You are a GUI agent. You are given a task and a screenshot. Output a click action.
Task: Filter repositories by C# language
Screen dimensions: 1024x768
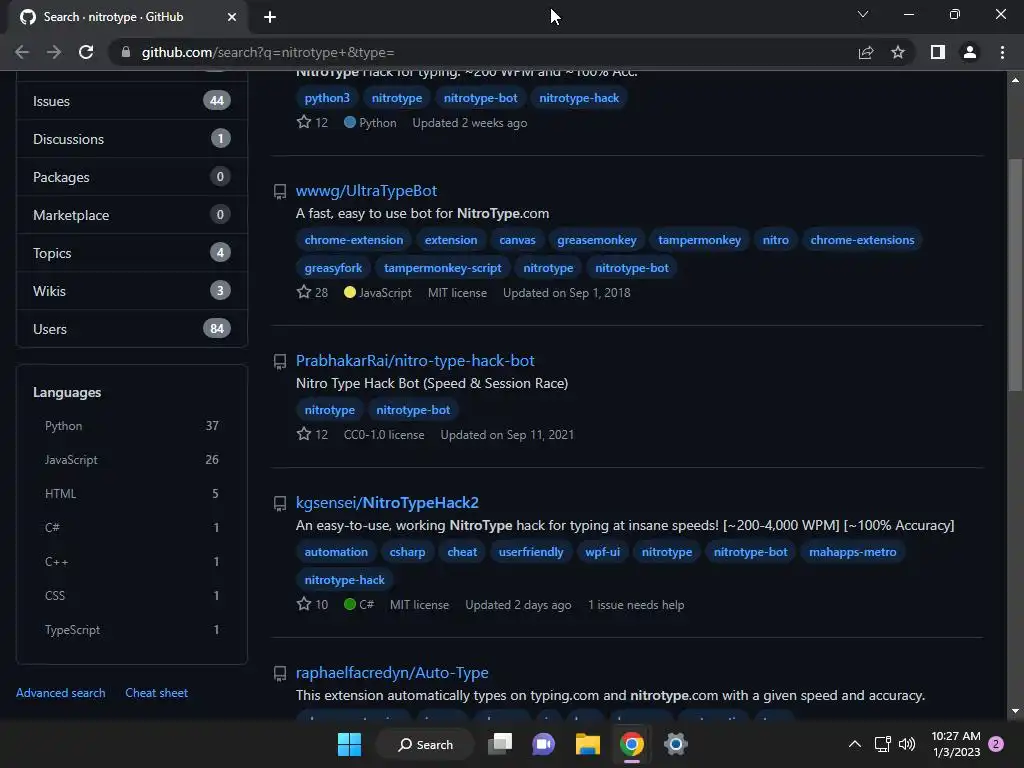pos(131,528)
